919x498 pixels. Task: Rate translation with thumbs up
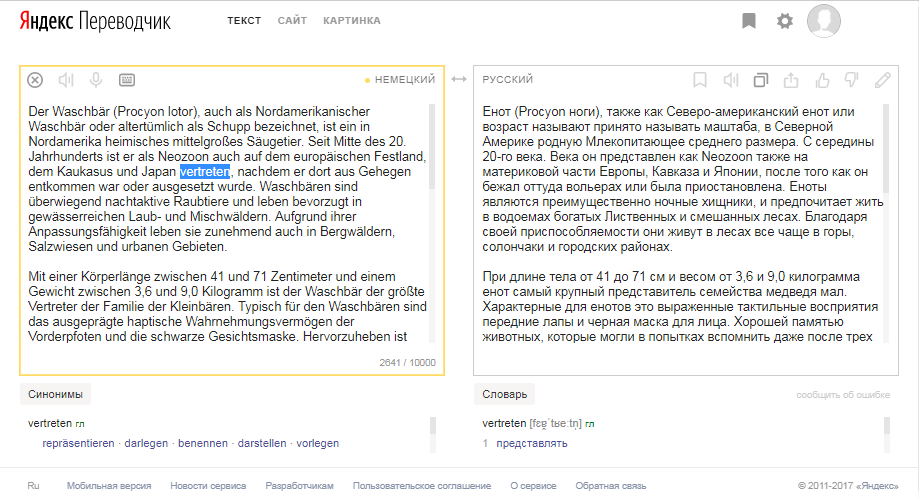click(822, 80)
